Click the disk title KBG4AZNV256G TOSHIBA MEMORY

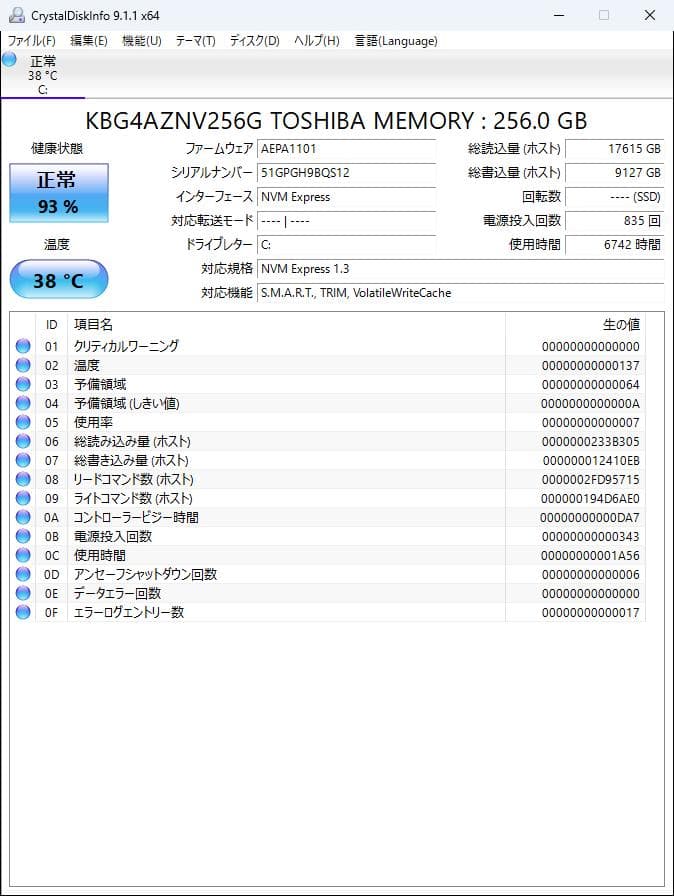(x=336, y=121)
